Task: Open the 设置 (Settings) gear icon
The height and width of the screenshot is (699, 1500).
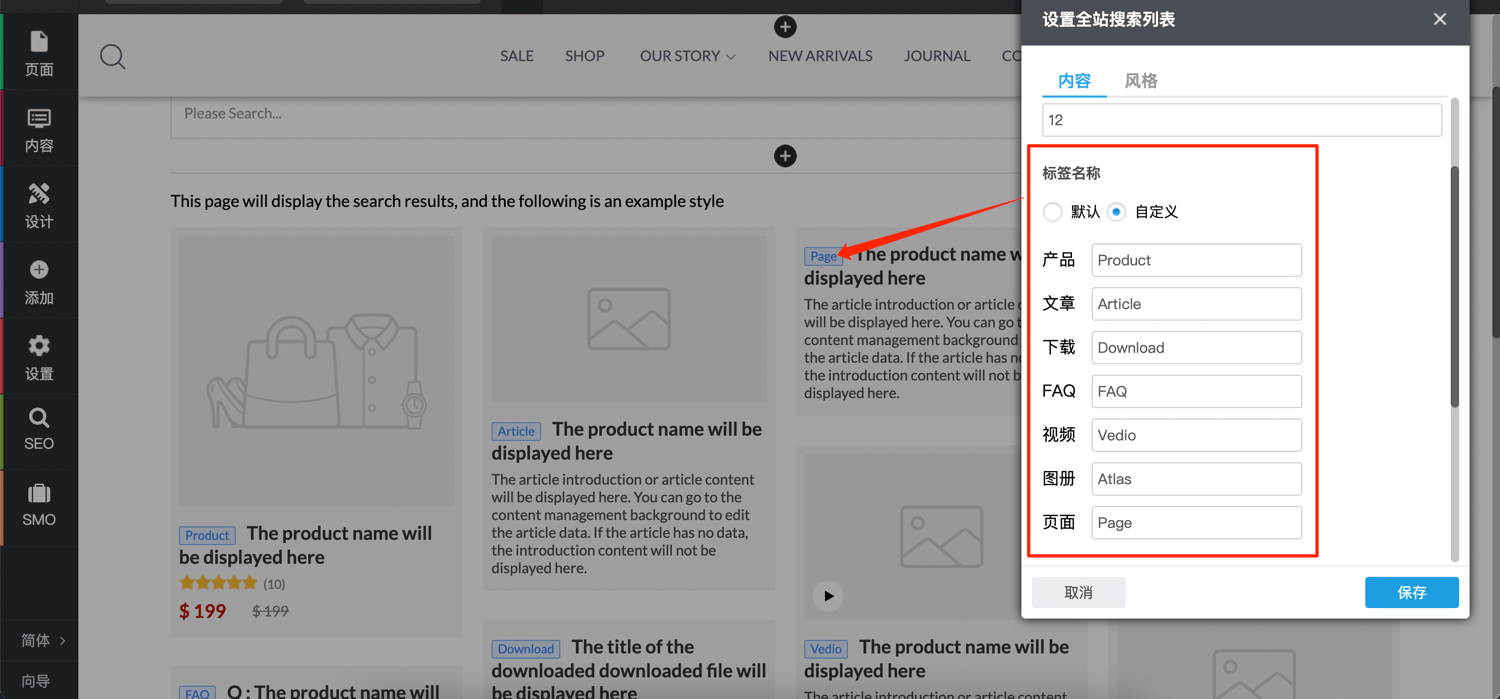Action: [x=39, y=357]
